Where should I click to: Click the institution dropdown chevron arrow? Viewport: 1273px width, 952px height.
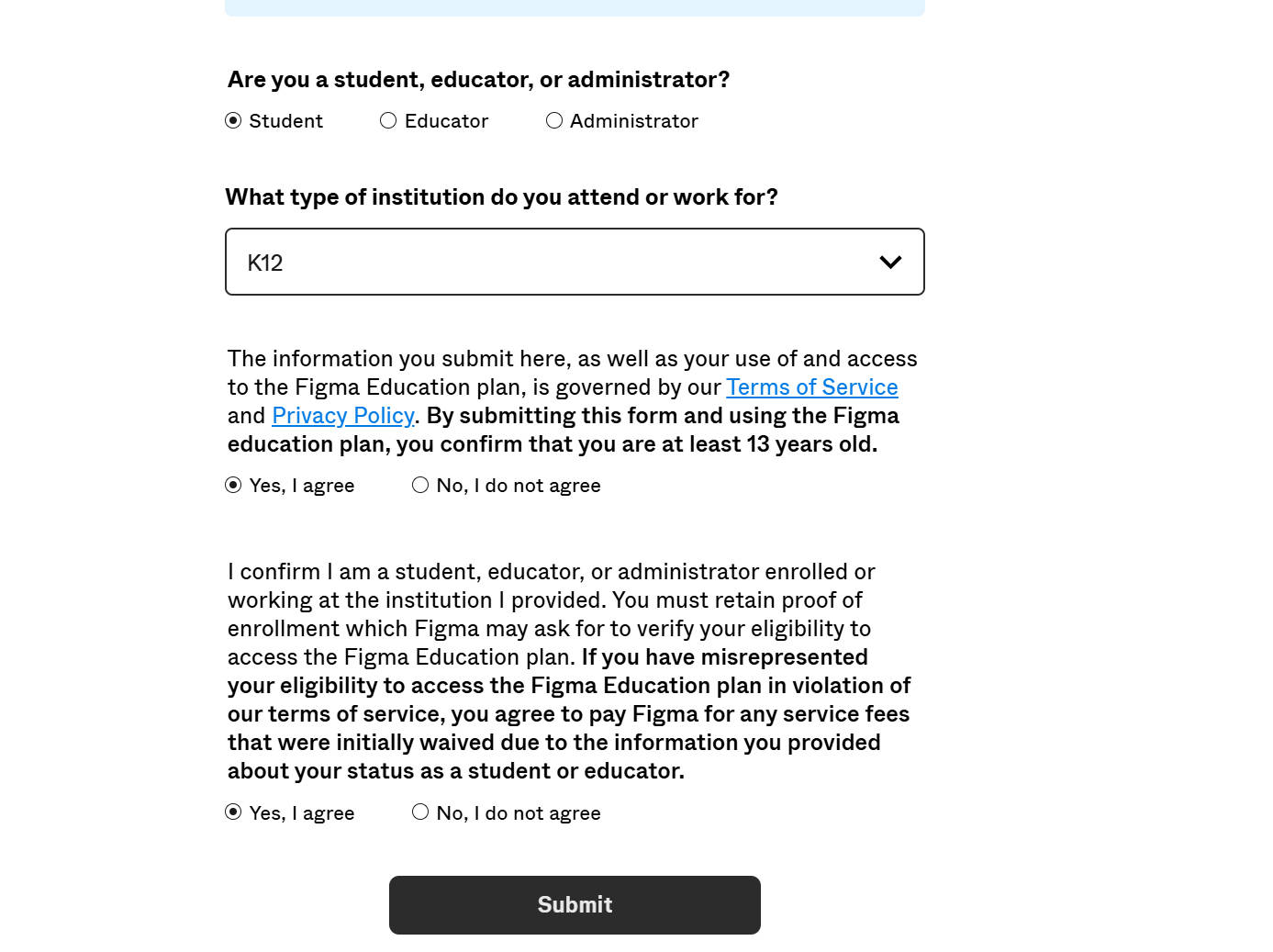(890, 263)
